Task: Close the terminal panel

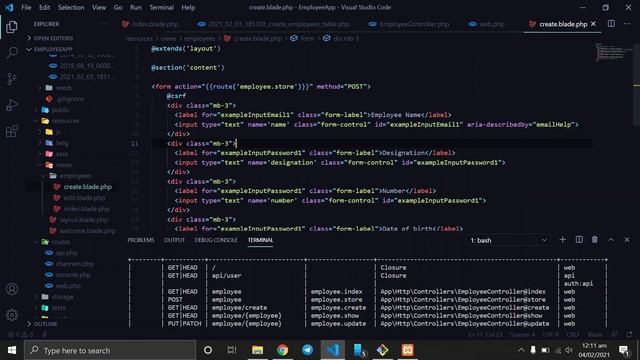Action: coord(627,240)
